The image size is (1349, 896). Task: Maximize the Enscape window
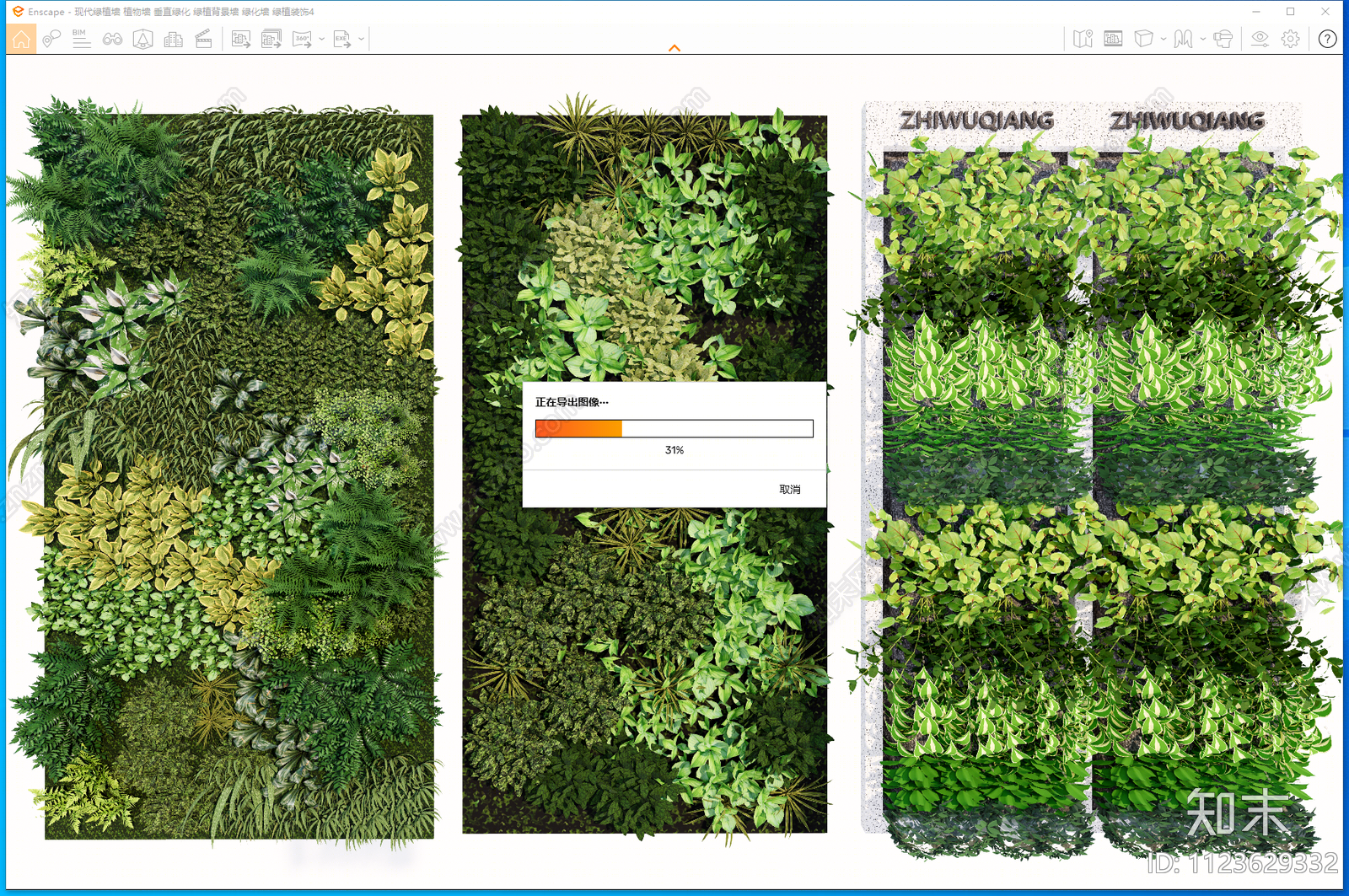[1290, 12]
